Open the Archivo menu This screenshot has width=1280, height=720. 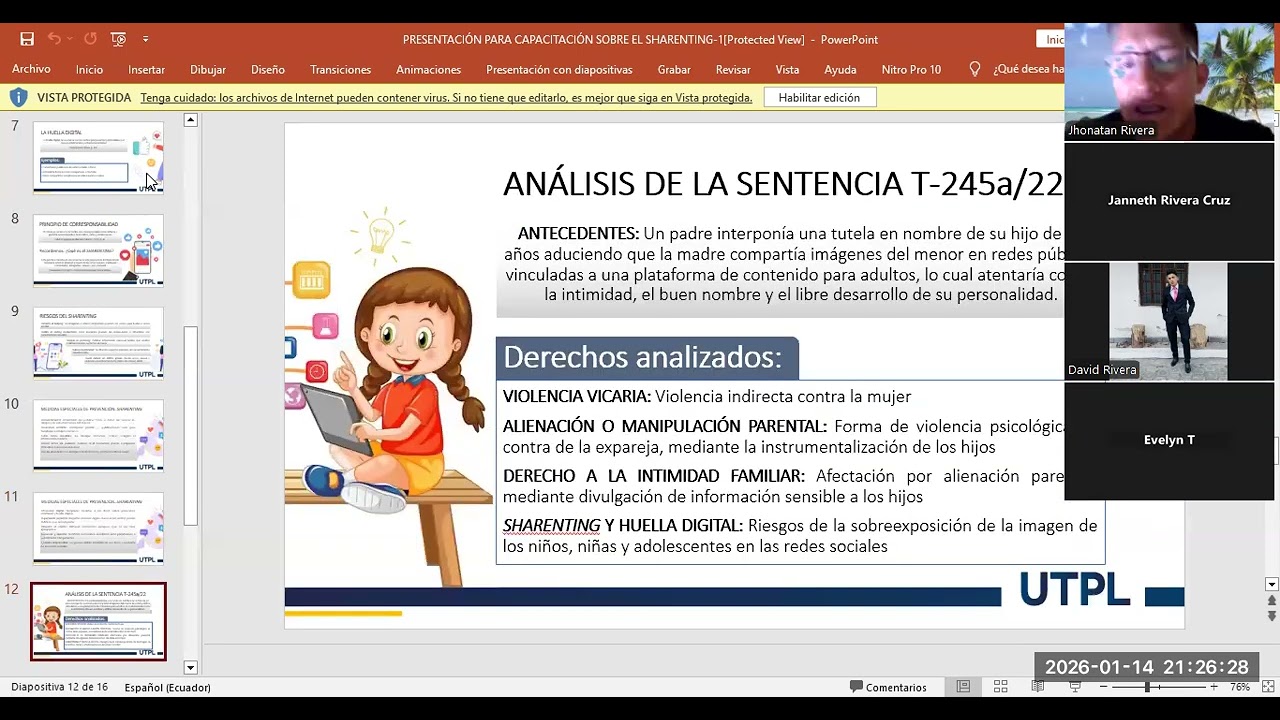coord(31,69)
